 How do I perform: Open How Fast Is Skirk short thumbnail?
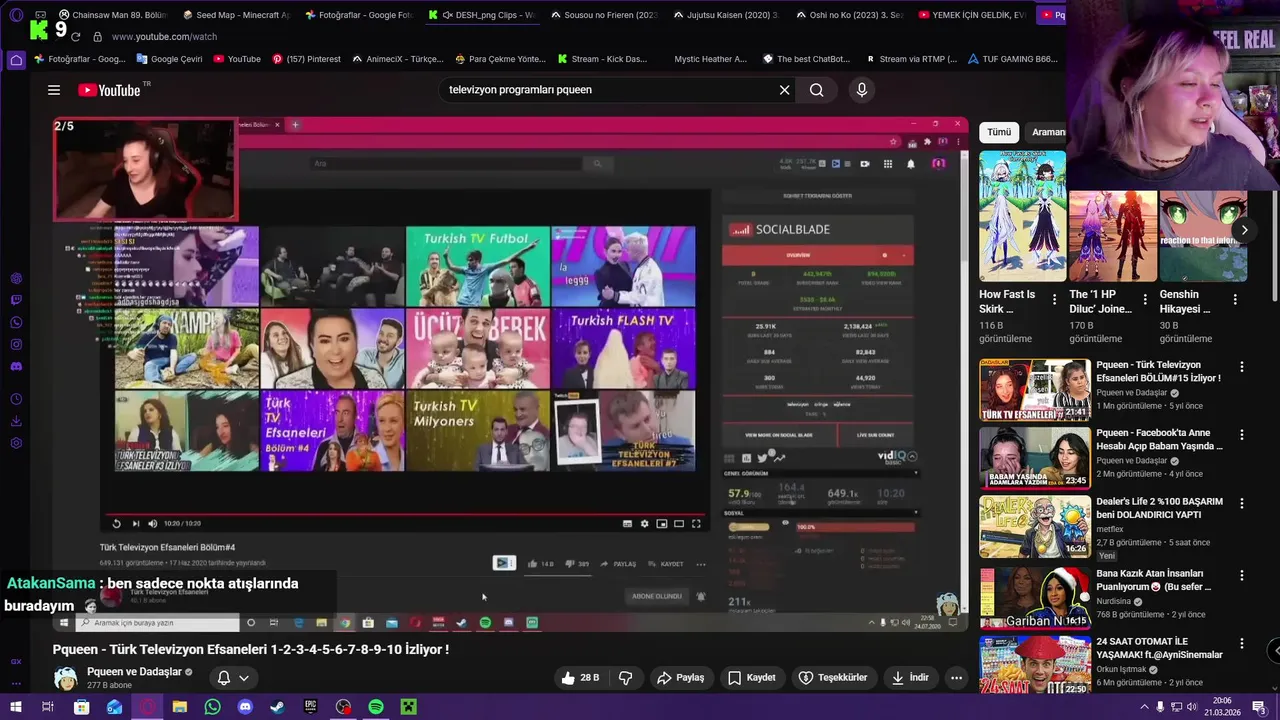point(1022,216)
